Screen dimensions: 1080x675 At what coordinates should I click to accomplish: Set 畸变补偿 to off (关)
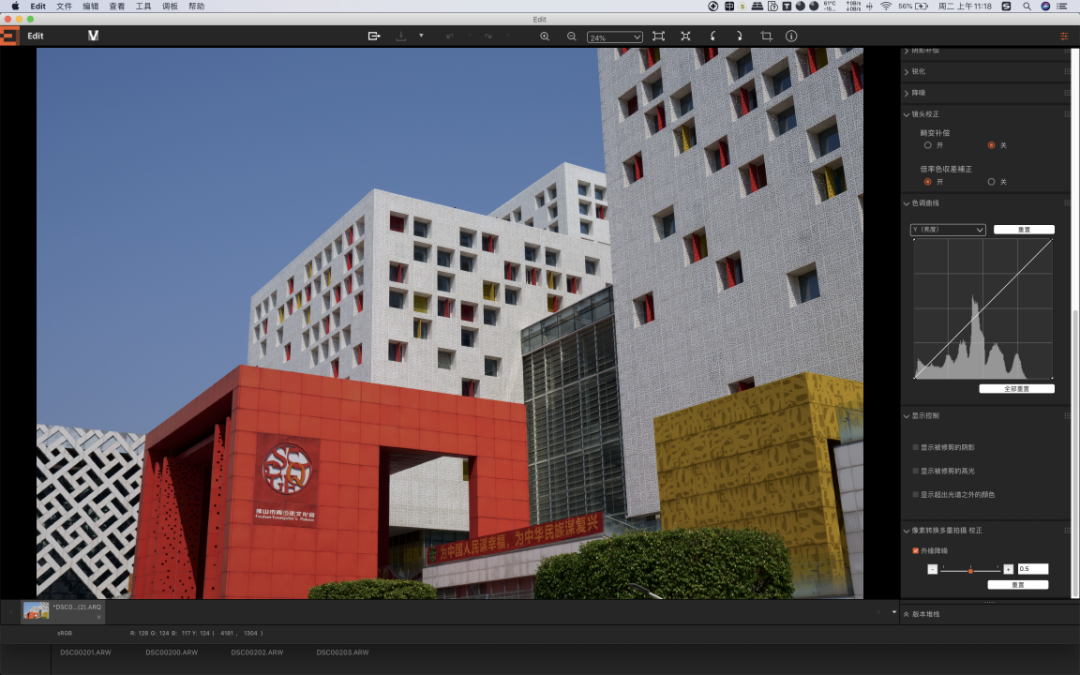tap(991, 145)
